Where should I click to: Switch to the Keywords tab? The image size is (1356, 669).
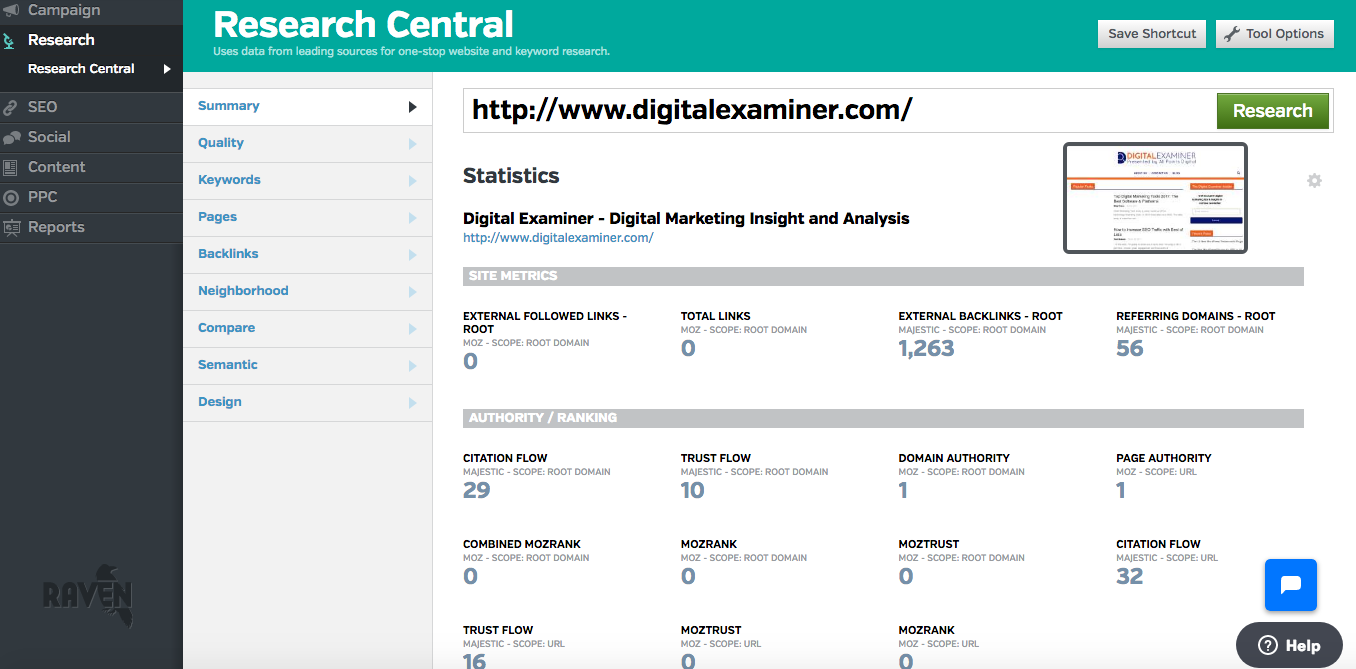click(x=229, y=180)
